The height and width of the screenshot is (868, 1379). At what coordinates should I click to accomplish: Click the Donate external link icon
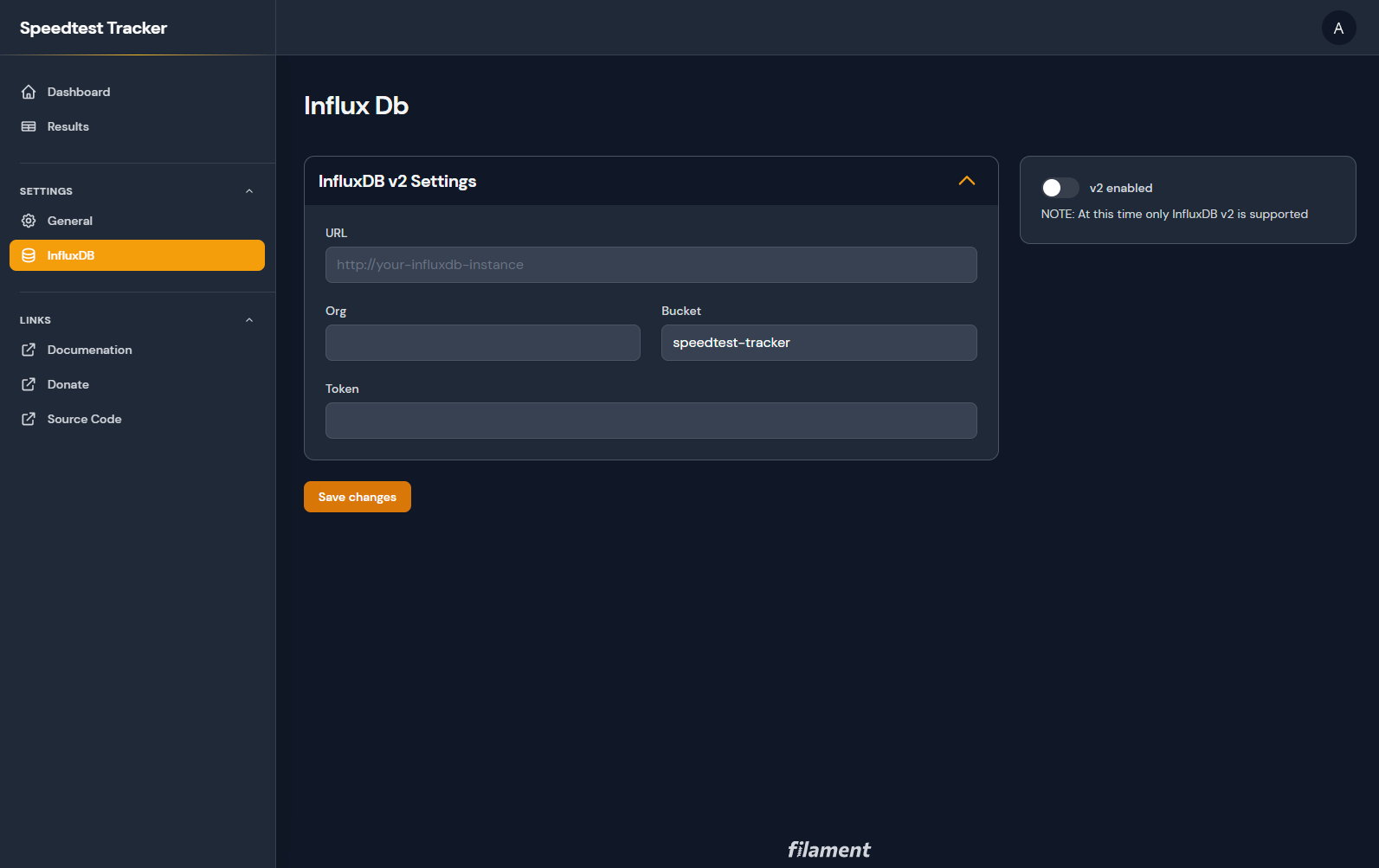coord(29,384)
